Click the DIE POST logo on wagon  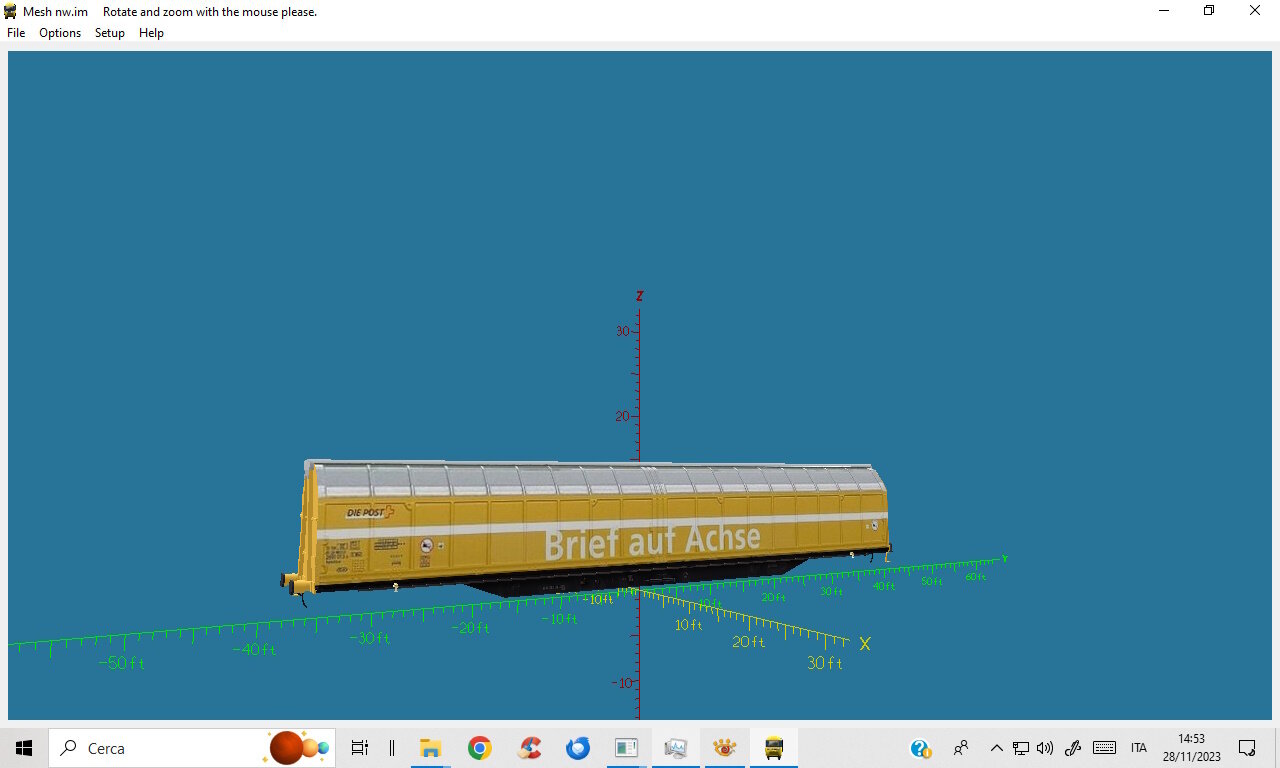click(369, 513)
